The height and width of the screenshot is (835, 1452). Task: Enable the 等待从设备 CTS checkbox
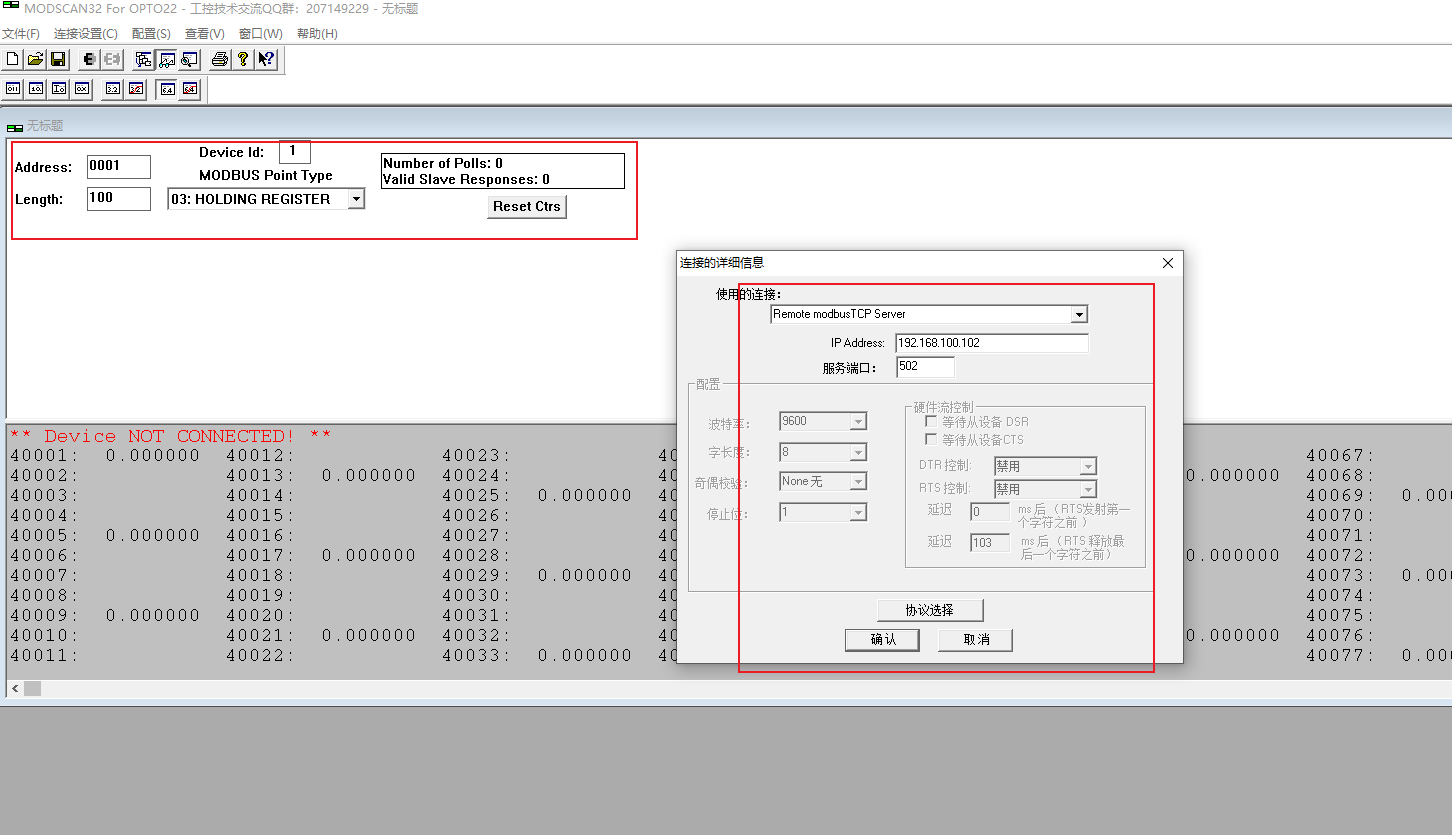click(x=932, y=440)
